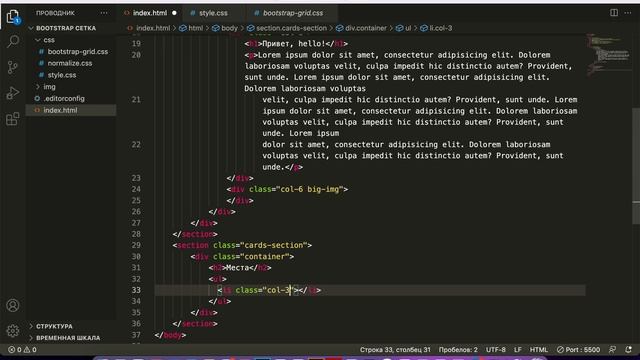Change end of line via LF
640x360 pixels.
(x=518, y=350)
